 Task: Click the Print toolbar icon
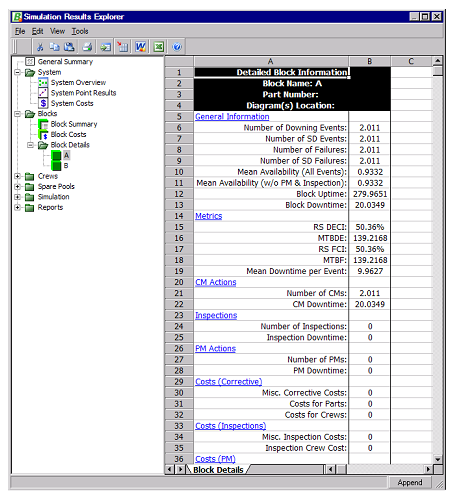(87, 47)
